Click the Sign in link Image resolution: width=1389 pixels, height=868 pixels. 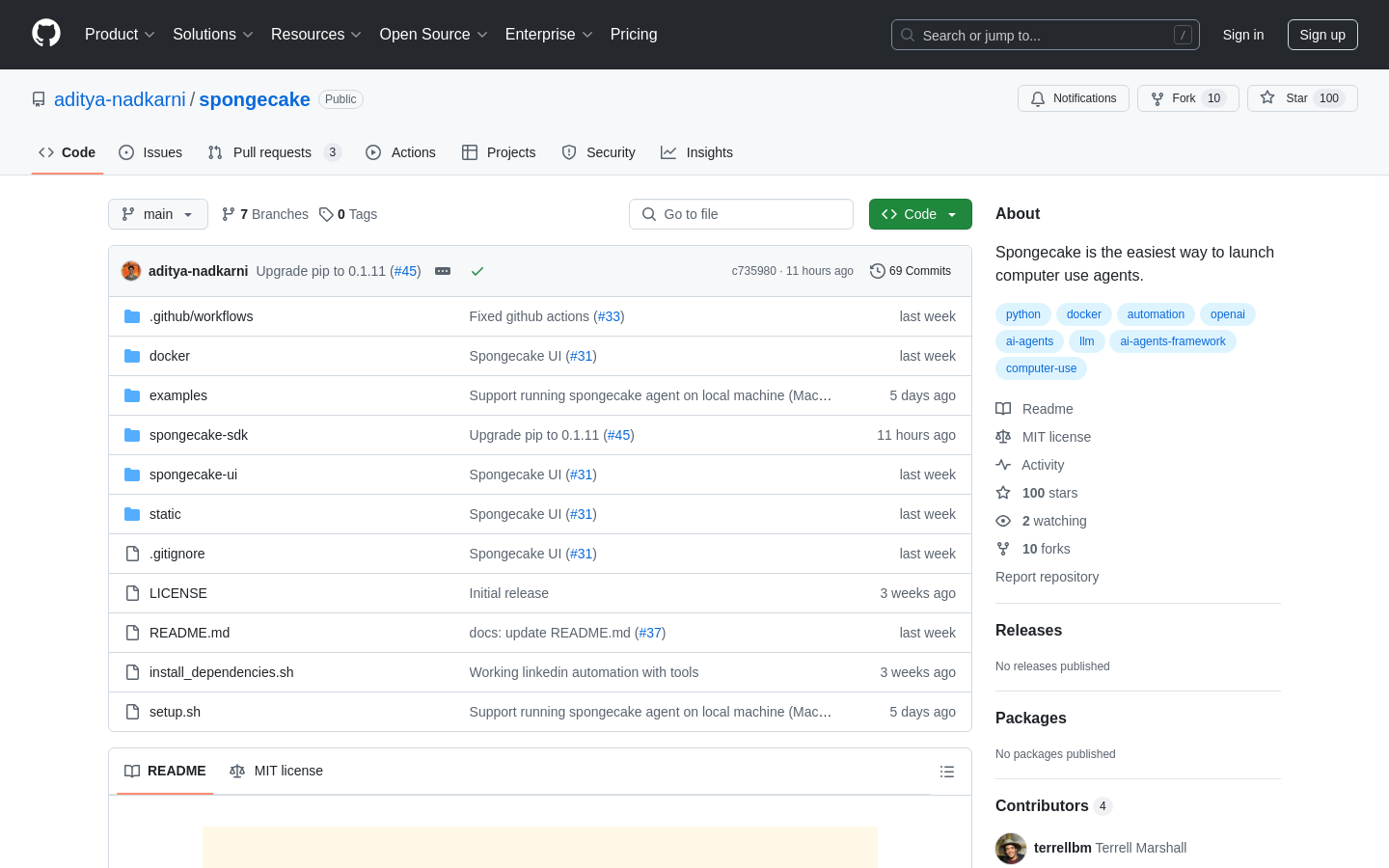point(1243,35)
